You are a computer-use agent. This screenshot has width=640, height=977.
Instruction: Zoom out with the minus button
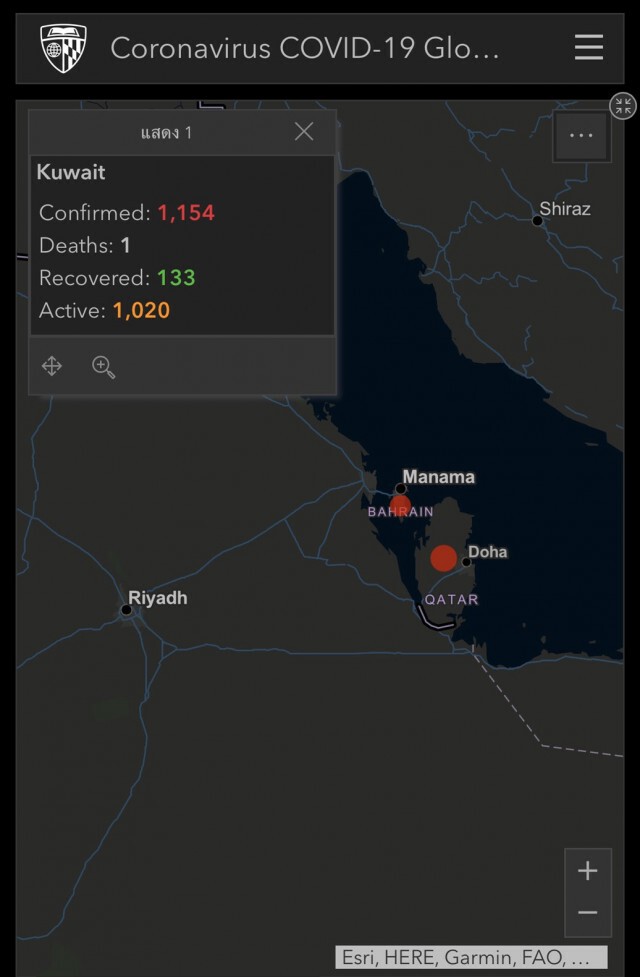click(x=588, y=913)
